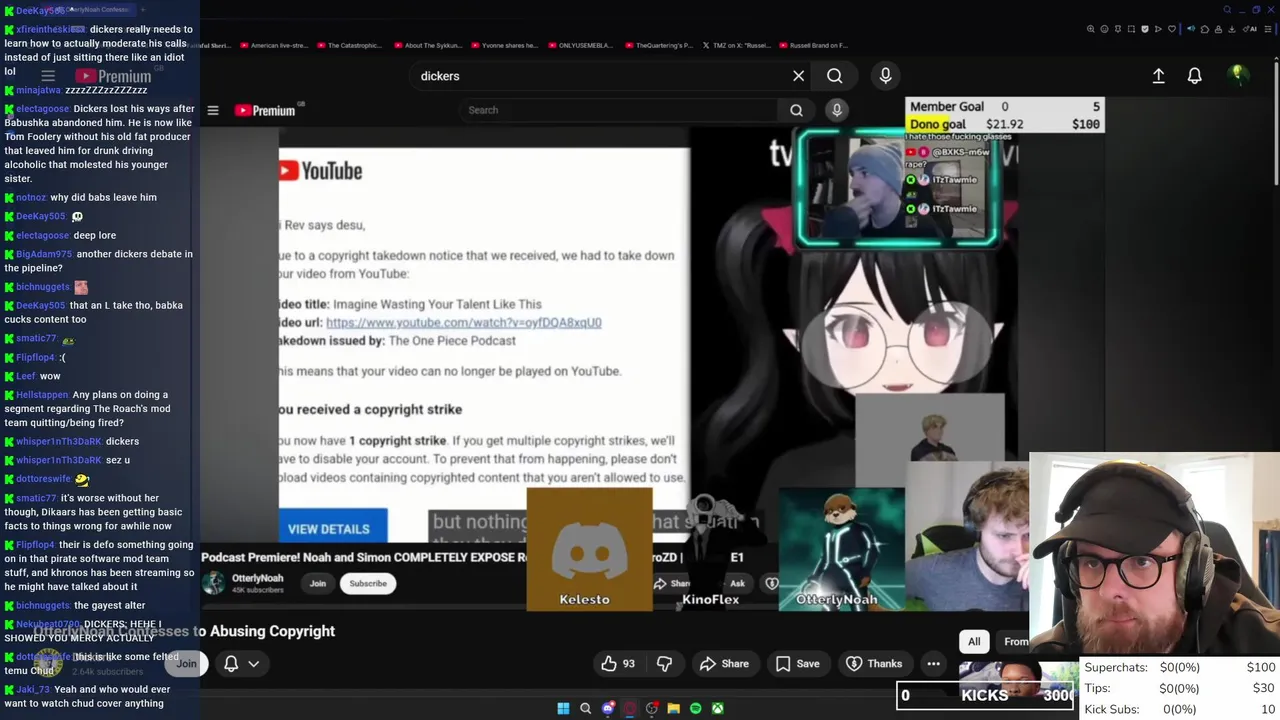The width and height of the screenshot is (1280, 720).
Task: Click inner video's microphone search icon
Action: click(x=837, y=110)
